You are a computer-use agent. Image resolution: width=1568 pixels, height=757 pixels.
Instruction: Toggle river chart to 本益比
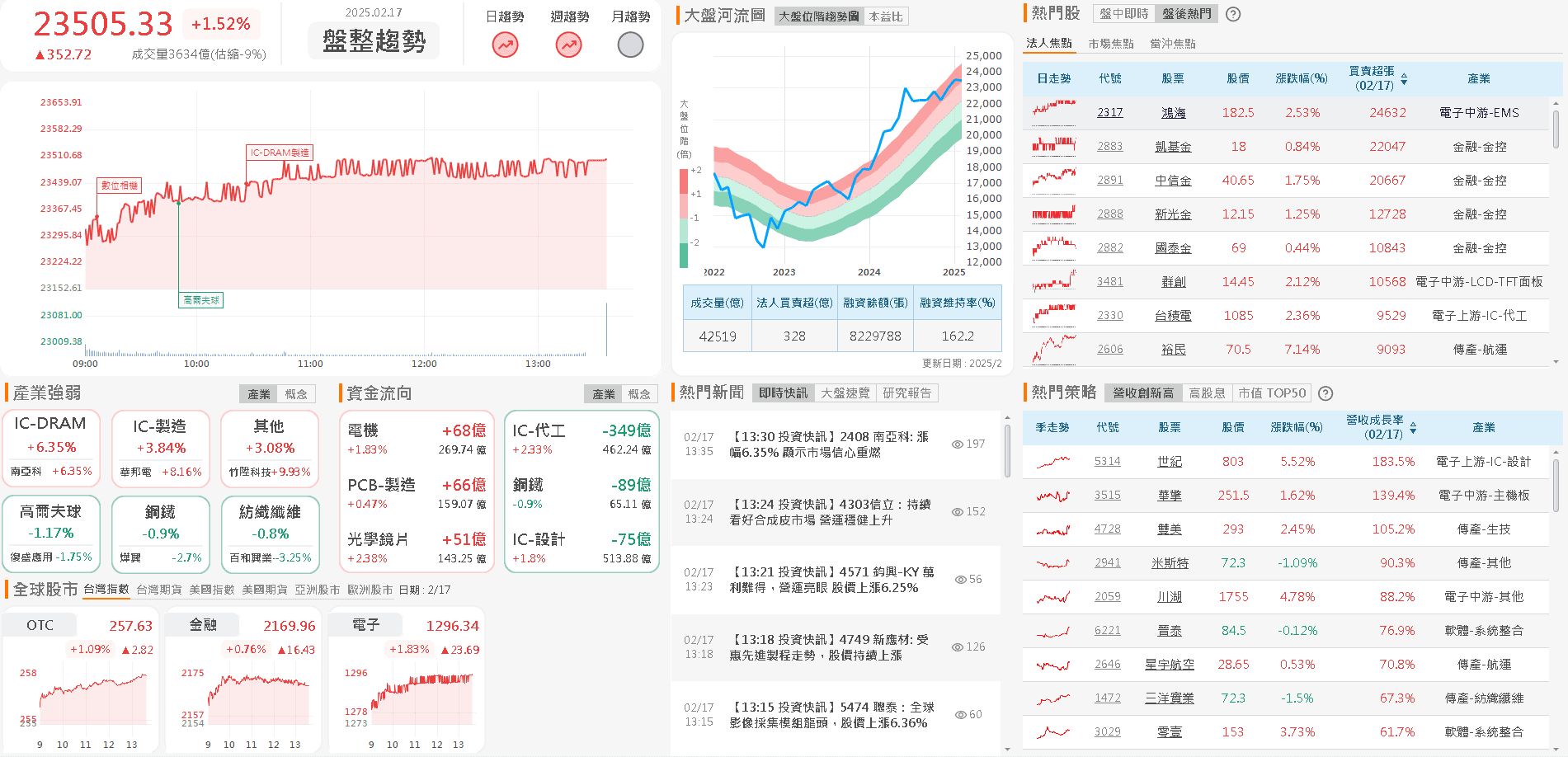point(886,16)
